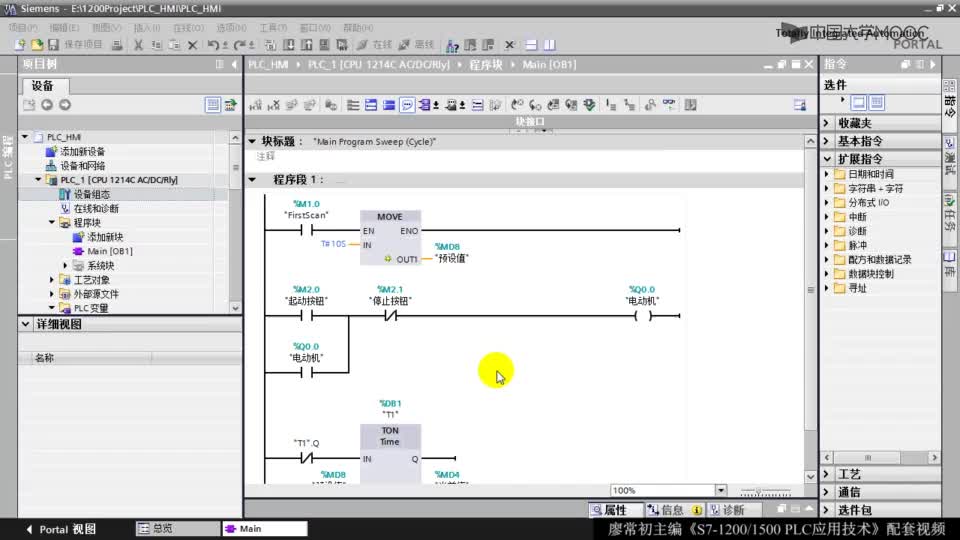
Task: Click the project tree back navigation arrow
Action: tap(47, 105)
